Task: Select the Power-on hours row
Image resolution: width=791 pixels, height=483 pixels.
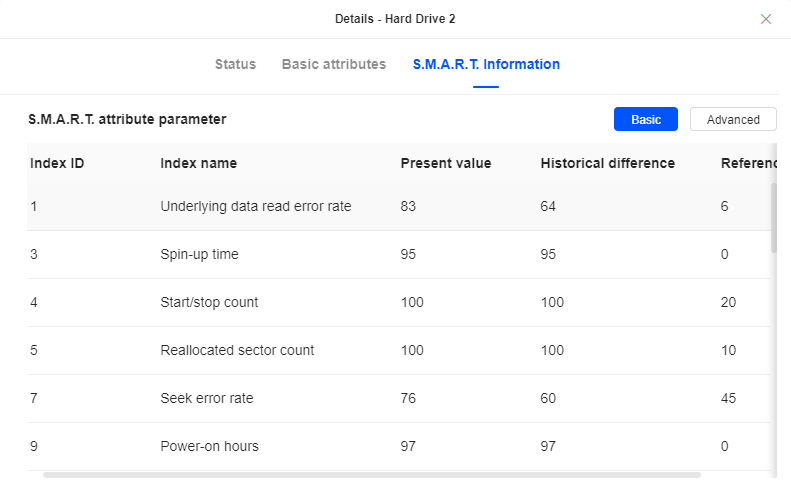Action: [209, 446]
